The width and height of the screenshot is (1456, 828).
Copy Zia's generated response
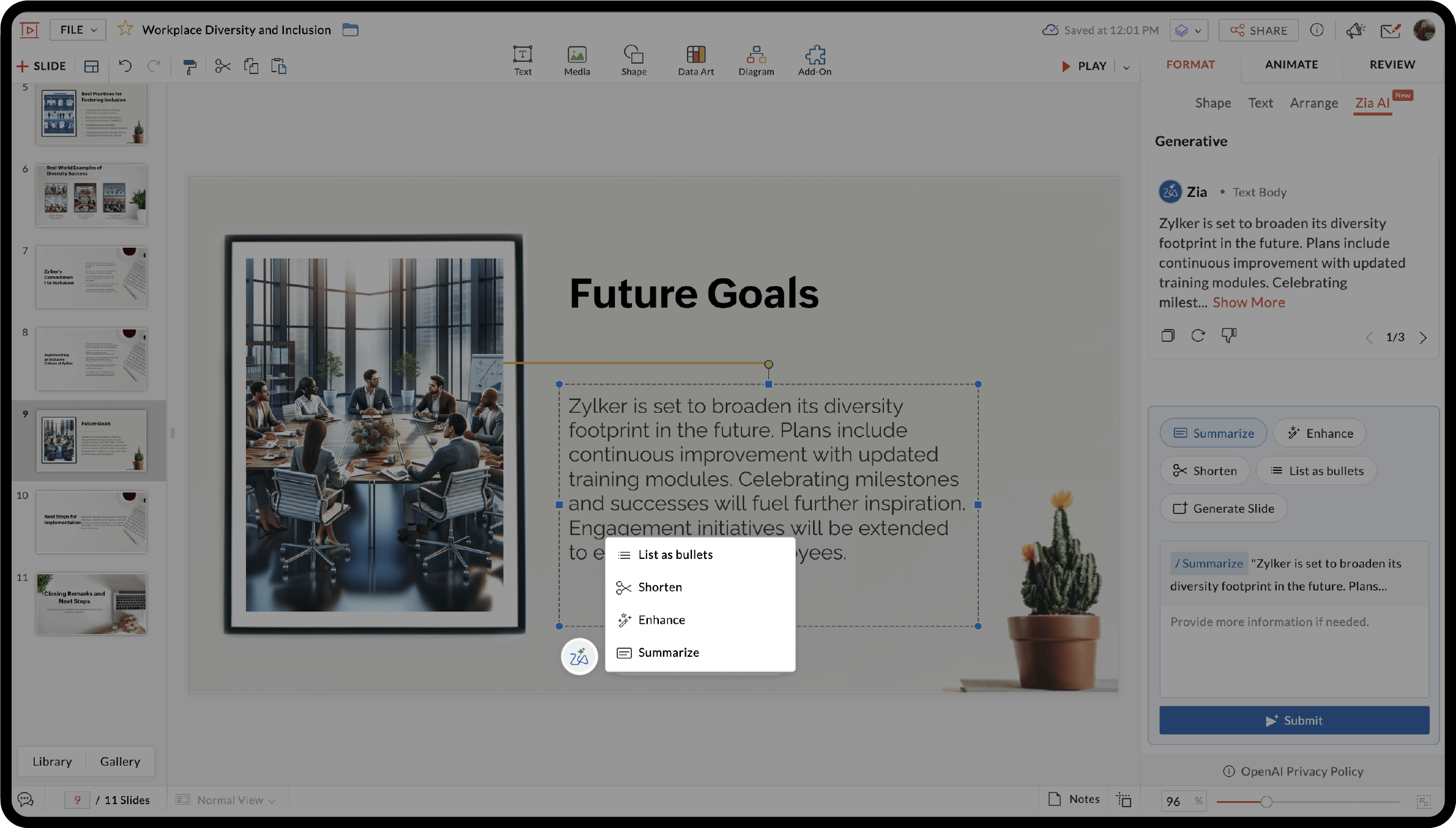(x=1167, y=336)
